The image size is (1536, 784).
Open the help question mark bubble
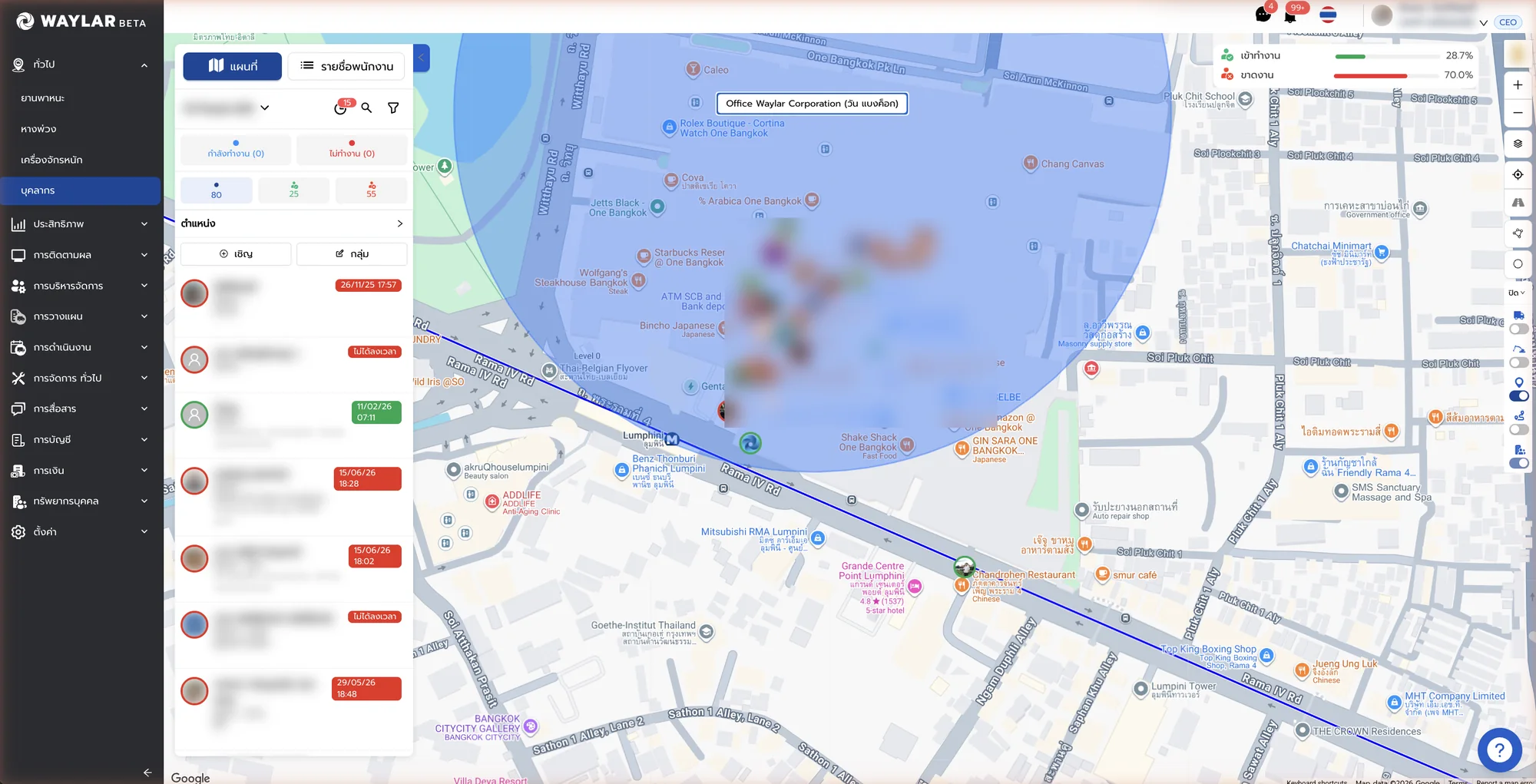(x=1499, y=749)
